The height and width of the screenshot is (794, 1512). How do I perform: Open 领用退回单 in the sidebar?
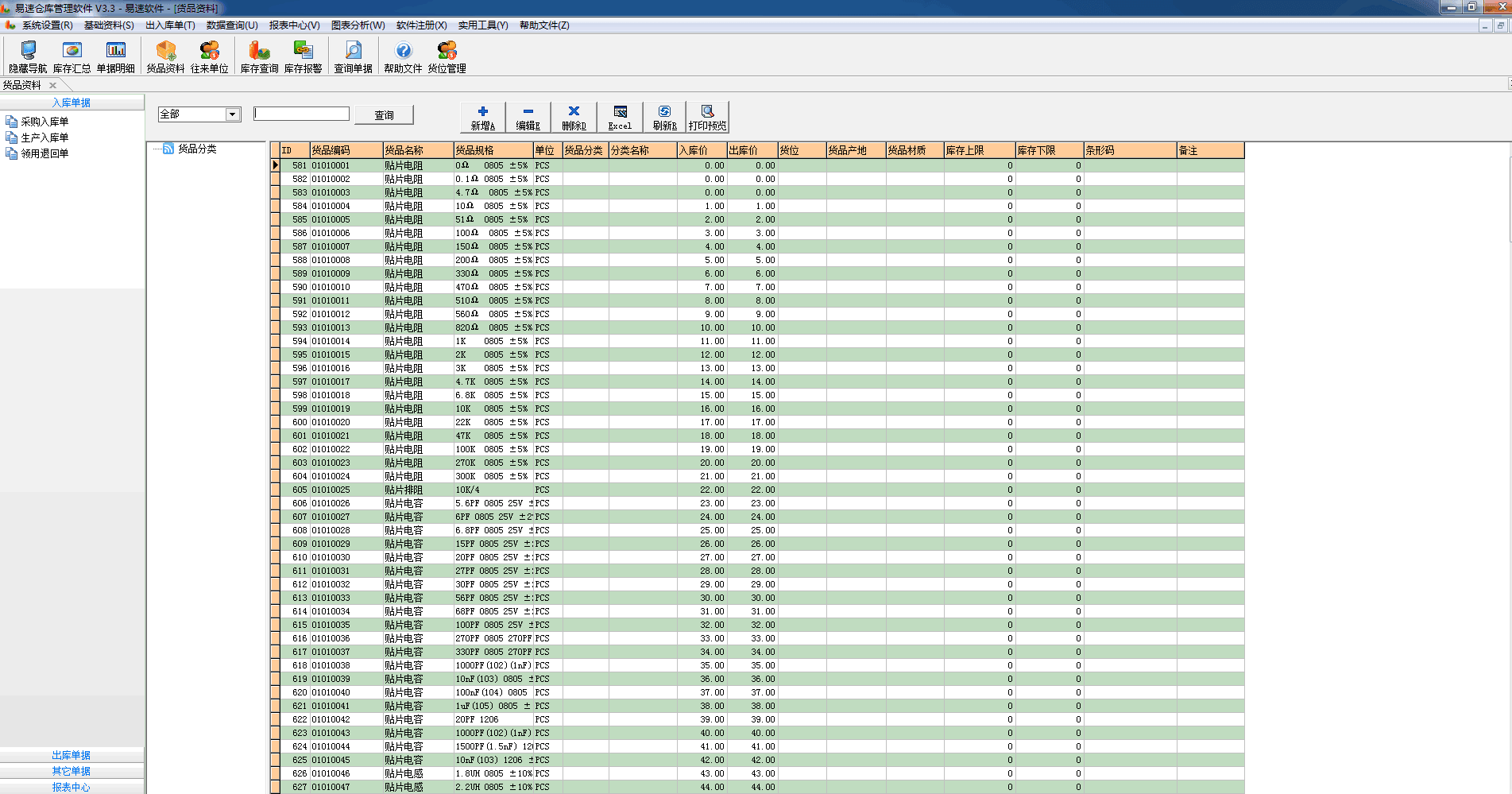[x=44, y=153]
